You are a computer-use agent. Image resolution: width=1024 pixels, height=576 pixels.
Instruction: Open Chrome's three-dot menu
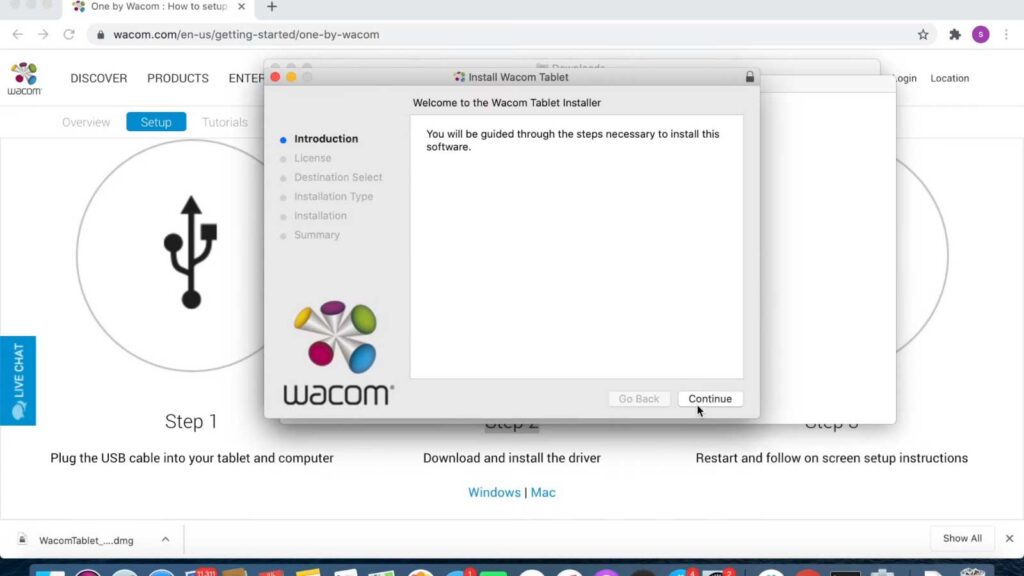pyautogui.click(x=1006, y=35)
